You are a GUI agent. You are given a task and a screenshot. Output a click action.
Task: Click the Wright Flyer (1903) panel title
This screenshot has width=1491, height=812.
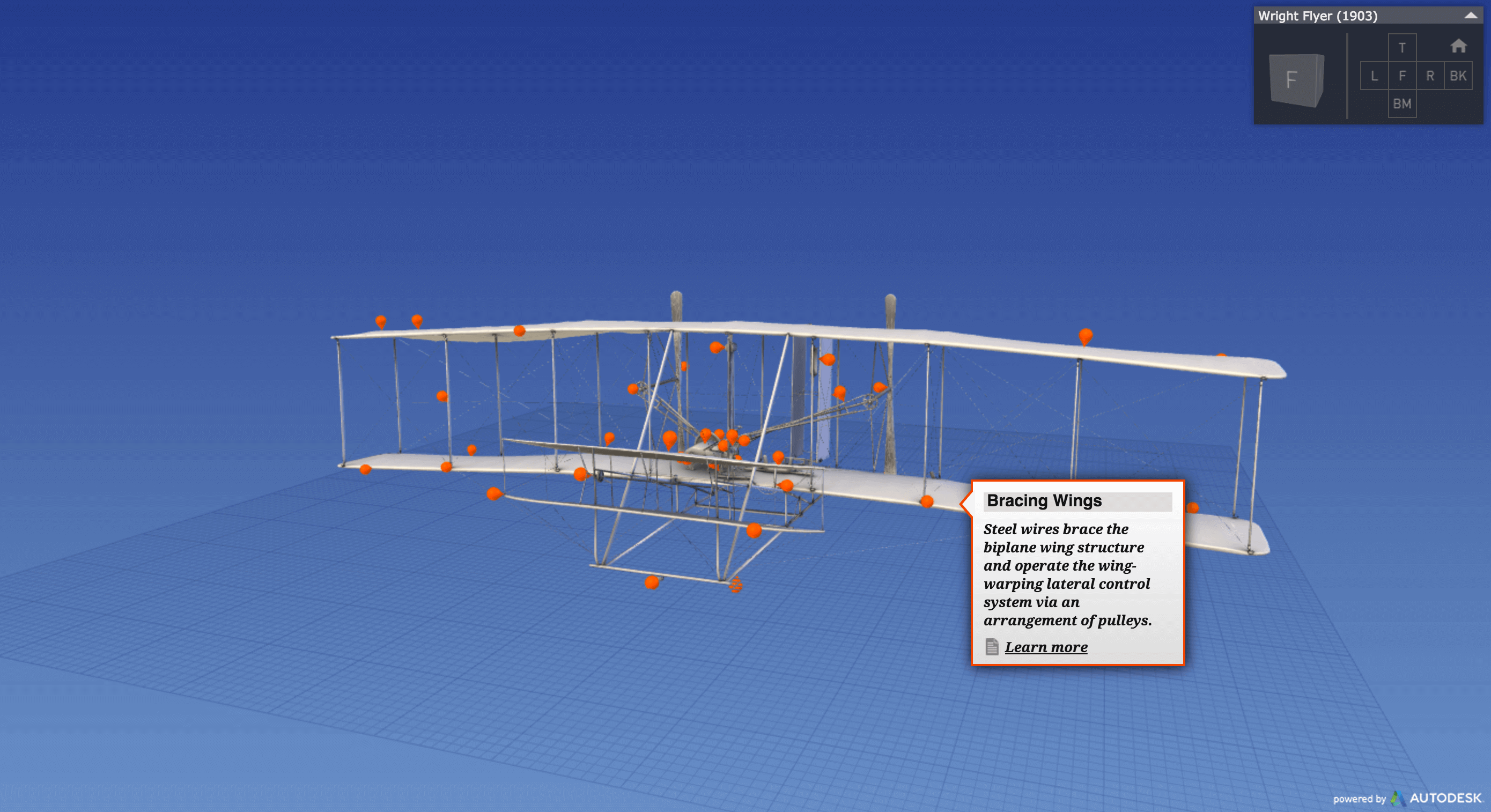click(x=1317, y=16)
